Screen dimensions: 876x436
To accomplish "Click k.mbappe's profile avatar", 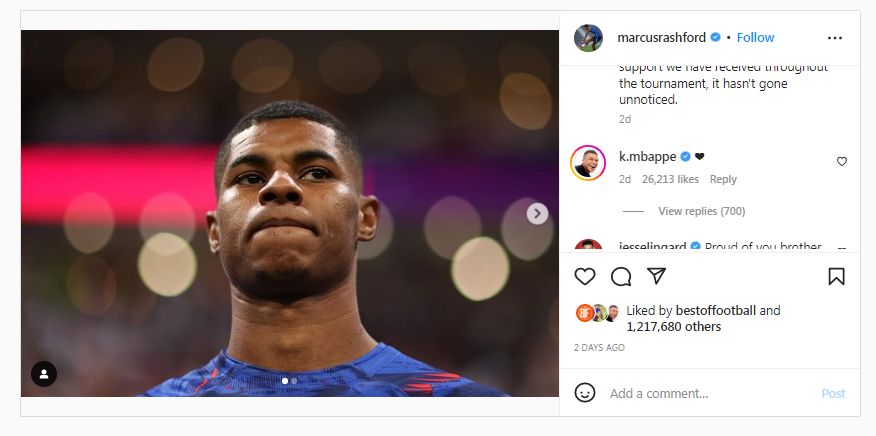I will pyautogui.click(x=587, y=163).
